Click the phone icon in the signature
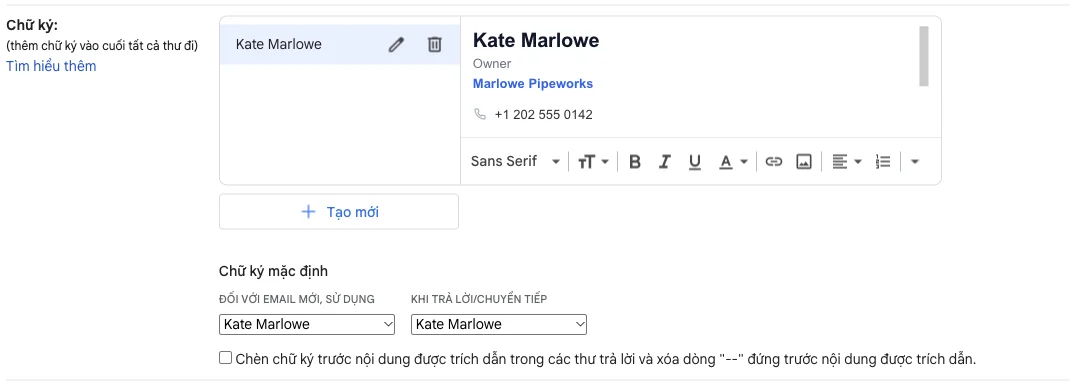1076x387 pixels. [480, 114]
